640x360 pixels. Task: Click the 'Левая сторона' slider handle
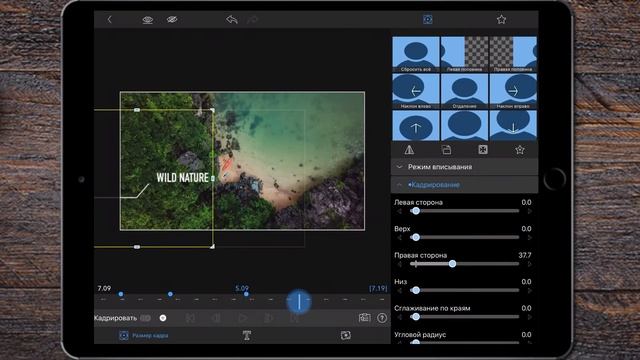416,211
